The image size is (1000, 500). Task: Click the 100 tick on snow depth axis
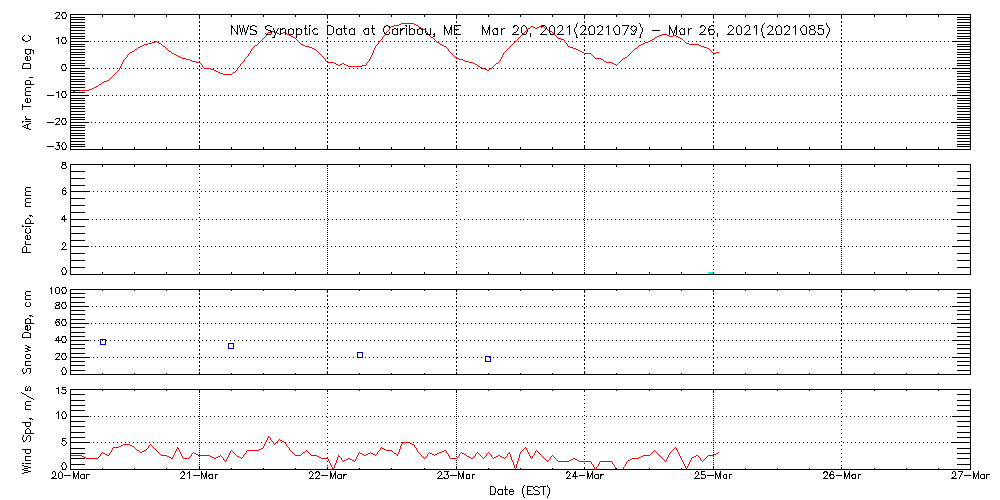57,291
